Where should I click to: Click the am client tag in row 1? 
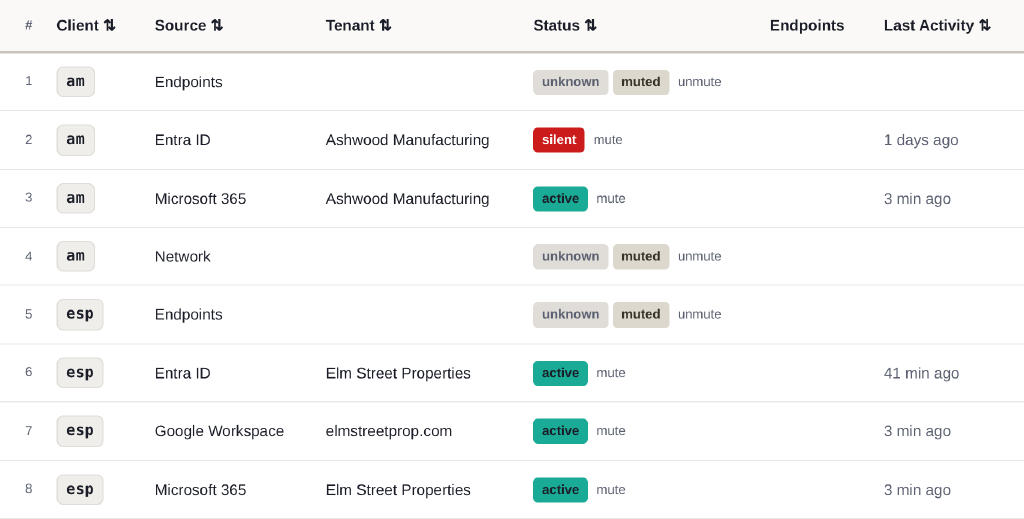[x=76, y=82]
